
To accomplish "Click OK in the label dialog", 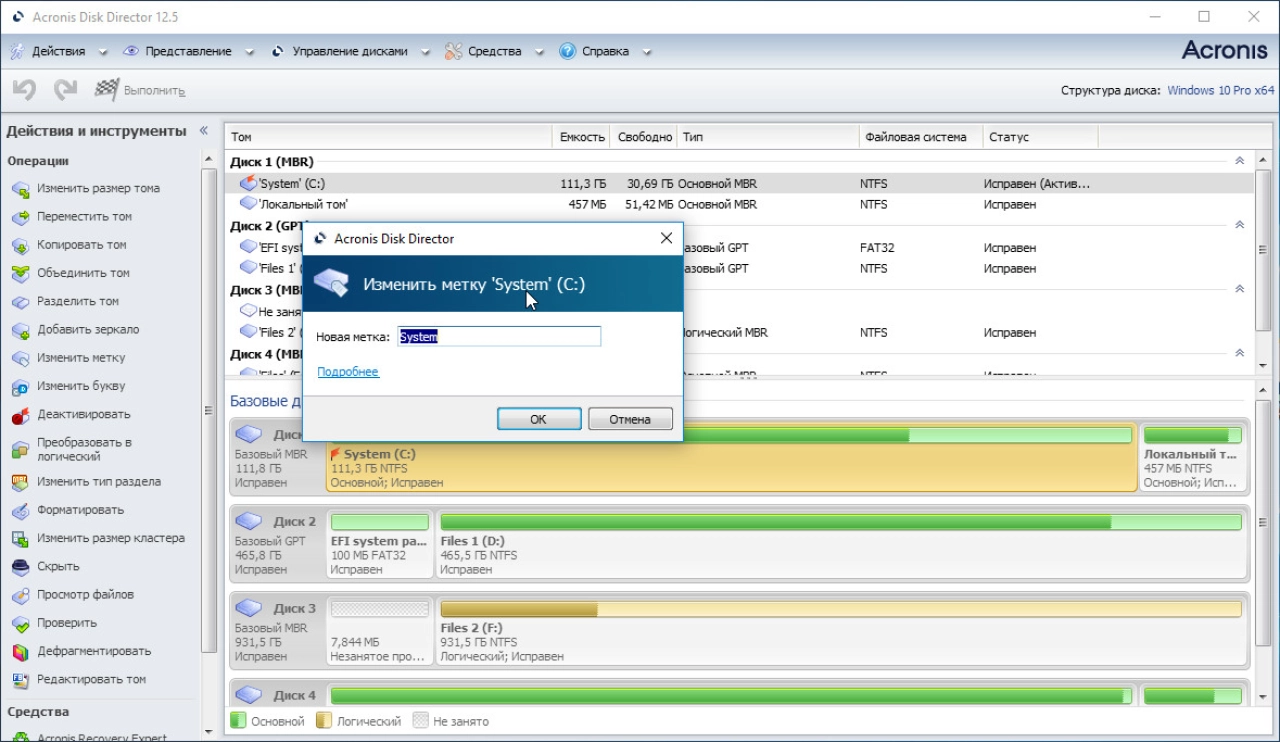I will pos(539,419).
